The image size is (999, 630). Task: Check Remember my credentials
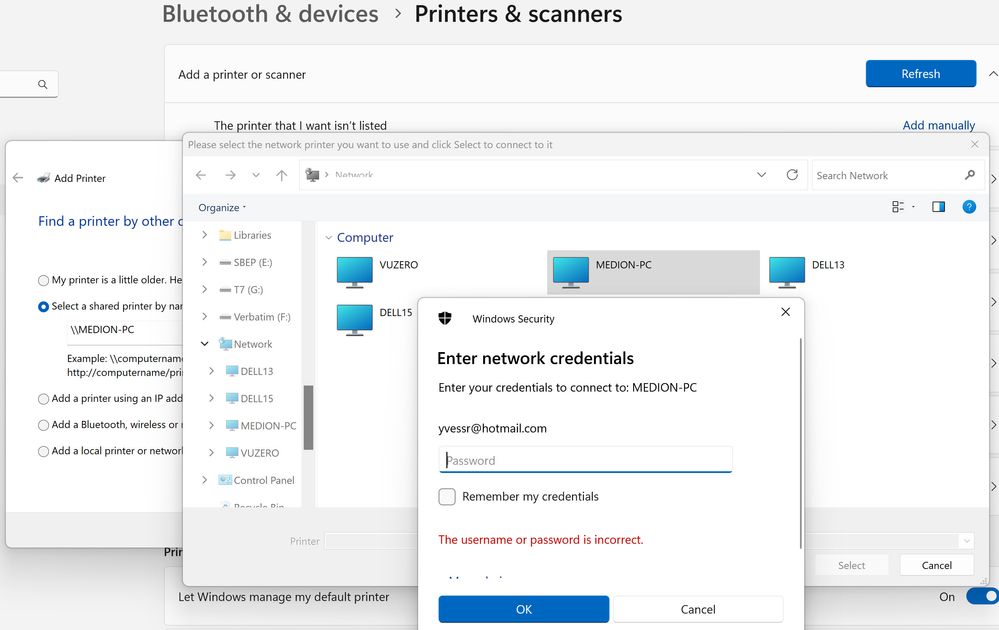(447, 497)
